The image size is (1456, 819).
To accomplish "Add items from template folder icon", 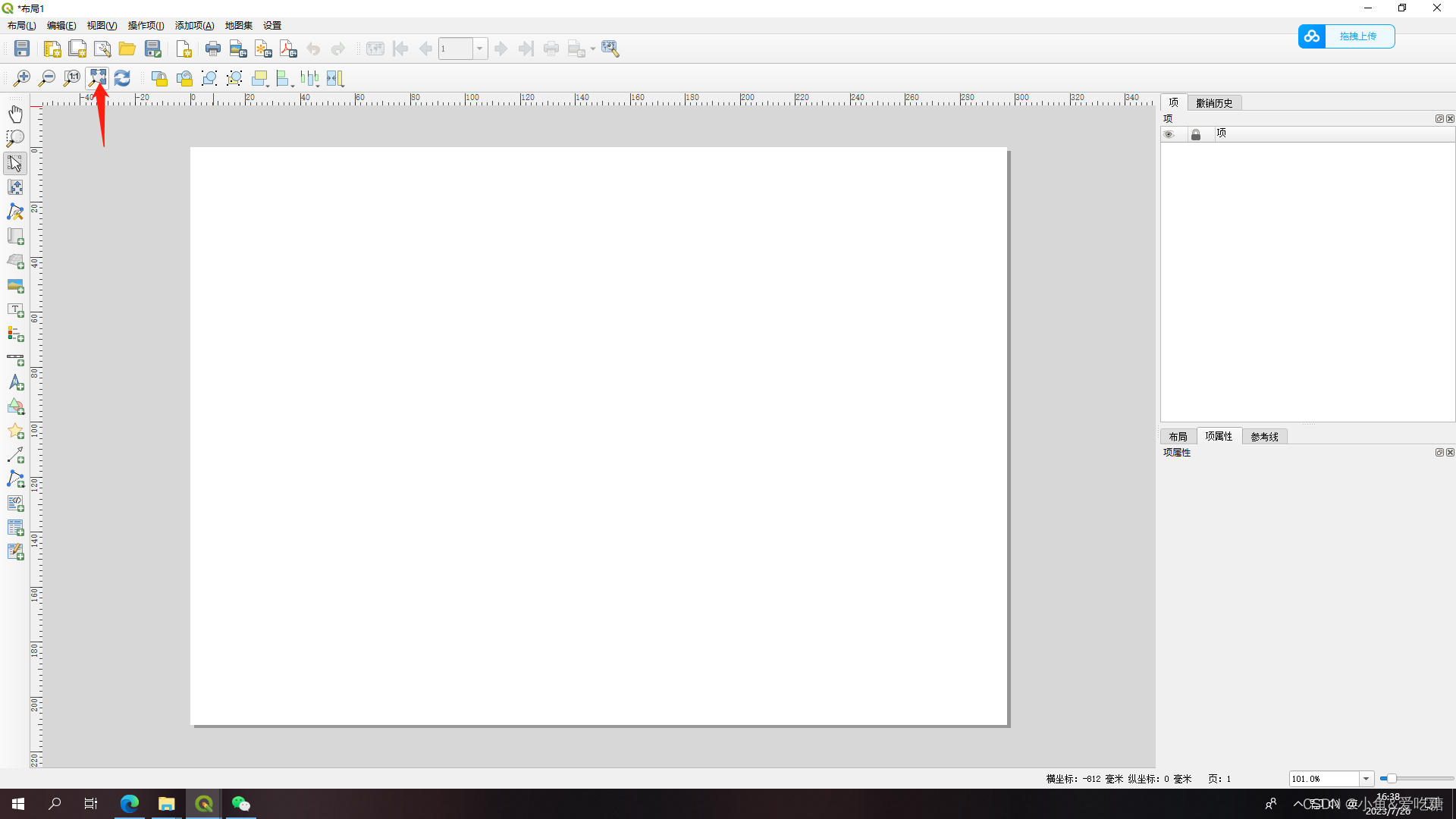I will (x=127, y=49).
